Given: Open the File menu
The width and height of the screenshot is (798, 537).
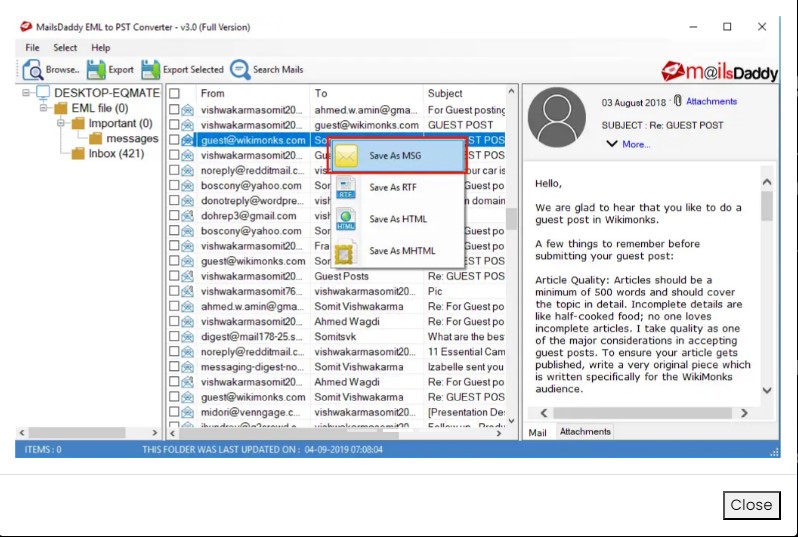Looking at the screenshot, I should click(x=32, y=47).
